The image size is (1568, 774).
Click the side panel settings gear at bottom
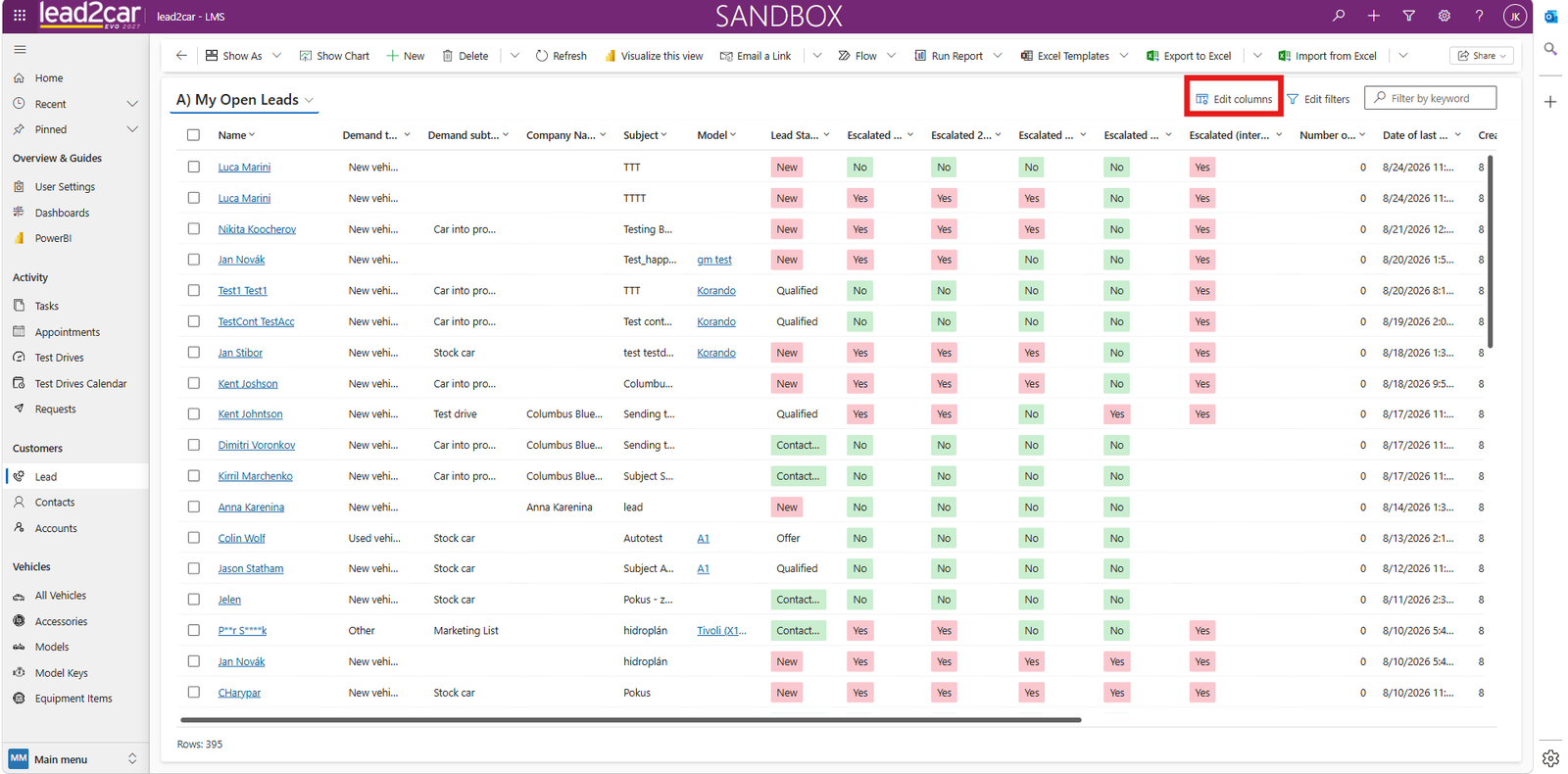pos(1550,757)
